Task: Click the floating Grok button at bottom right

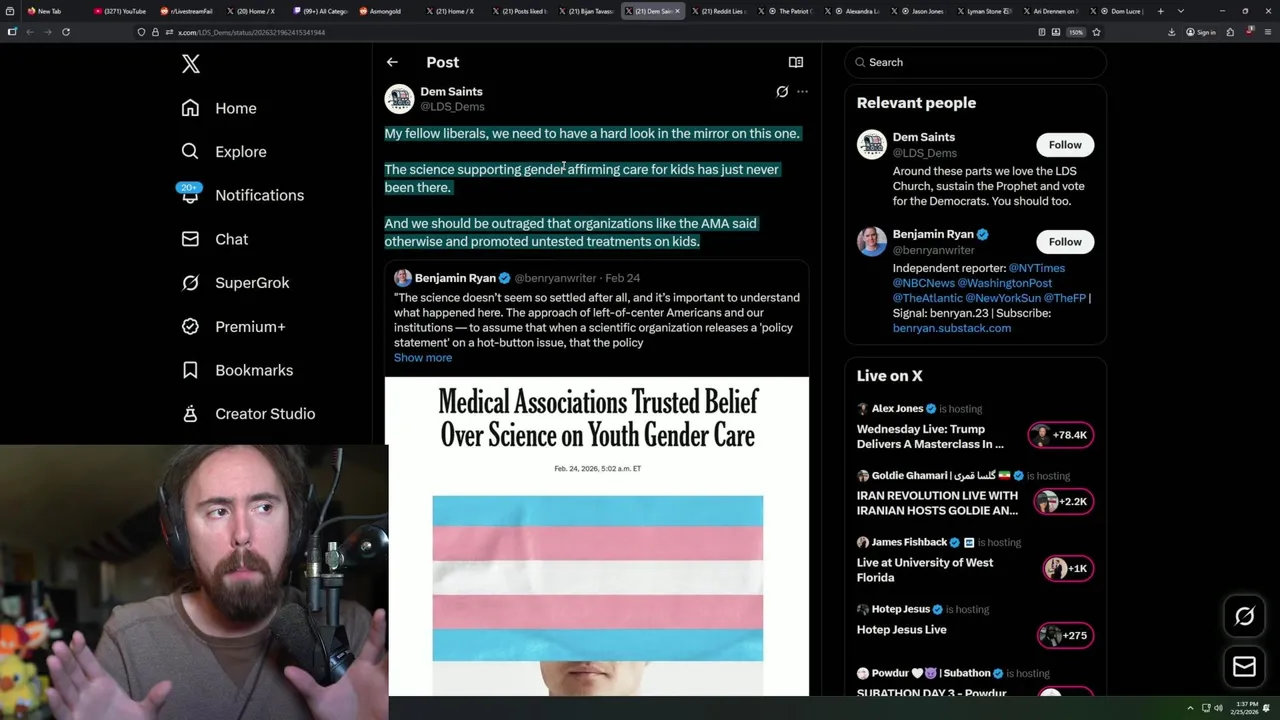Action: [x=1244, y=616]
